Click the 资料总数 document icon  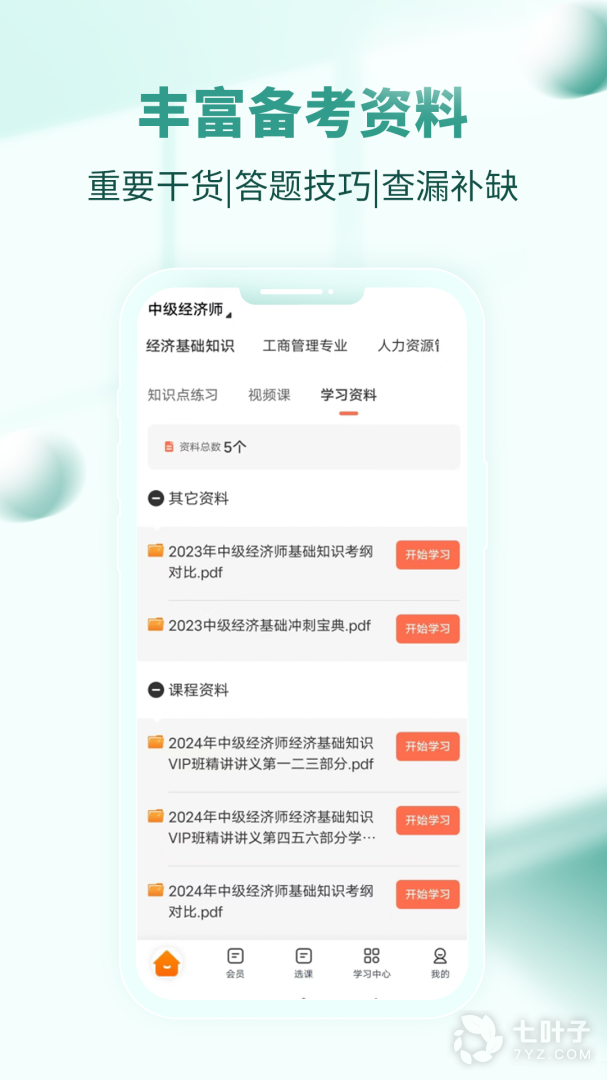[x=169, y=447]
